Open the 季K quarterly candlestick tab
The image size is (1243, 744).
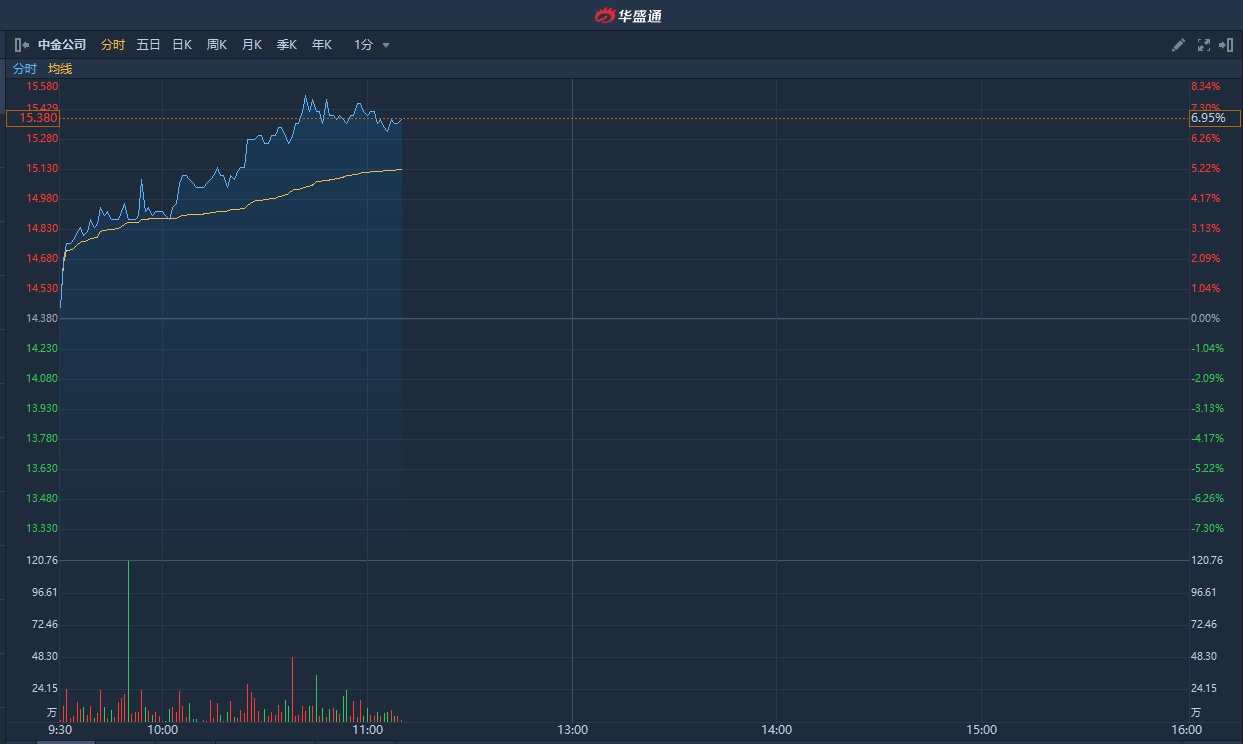[287, 45]
